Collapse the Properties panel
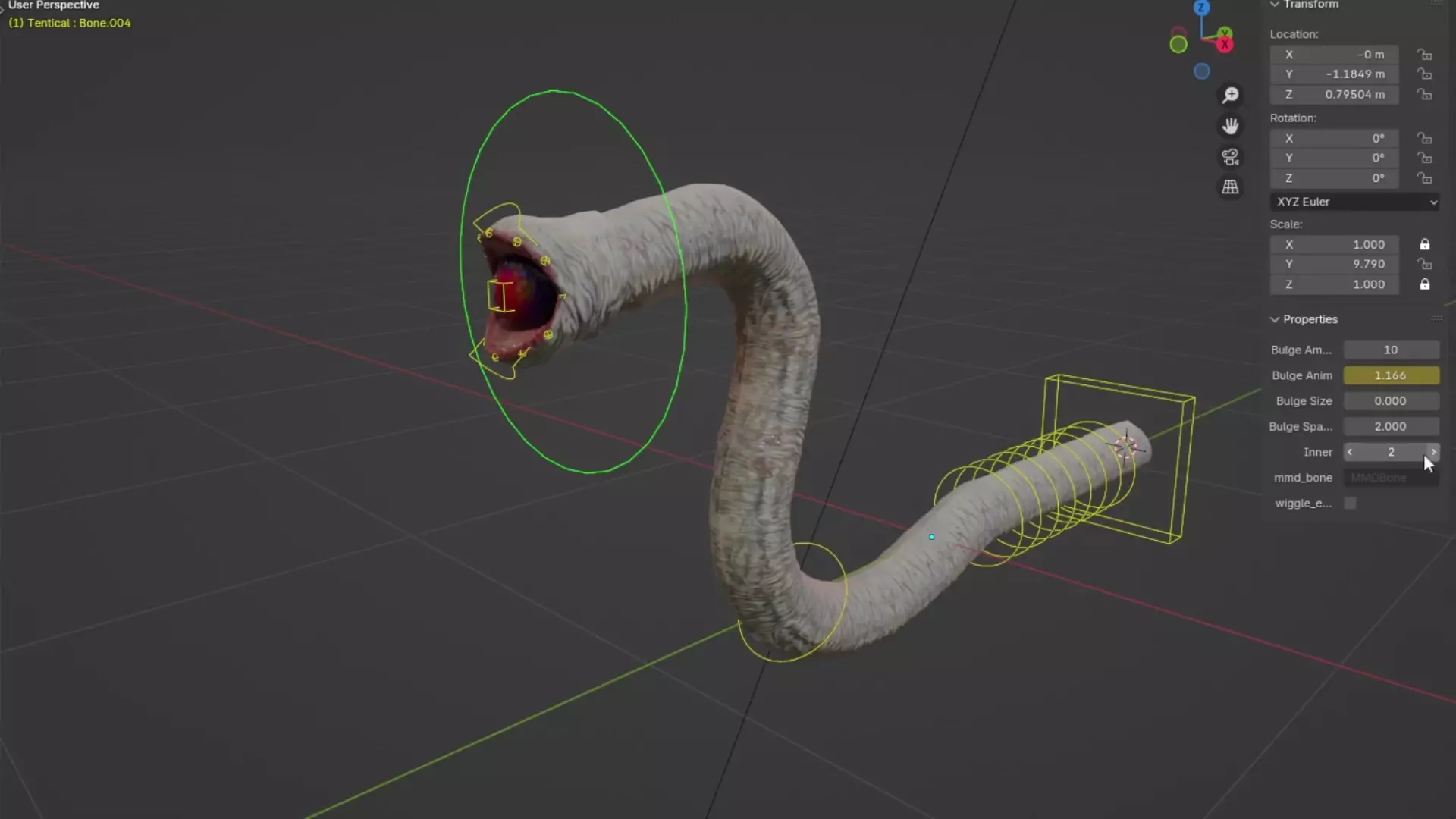The image size is (1456, 819). pos(1276,319)
